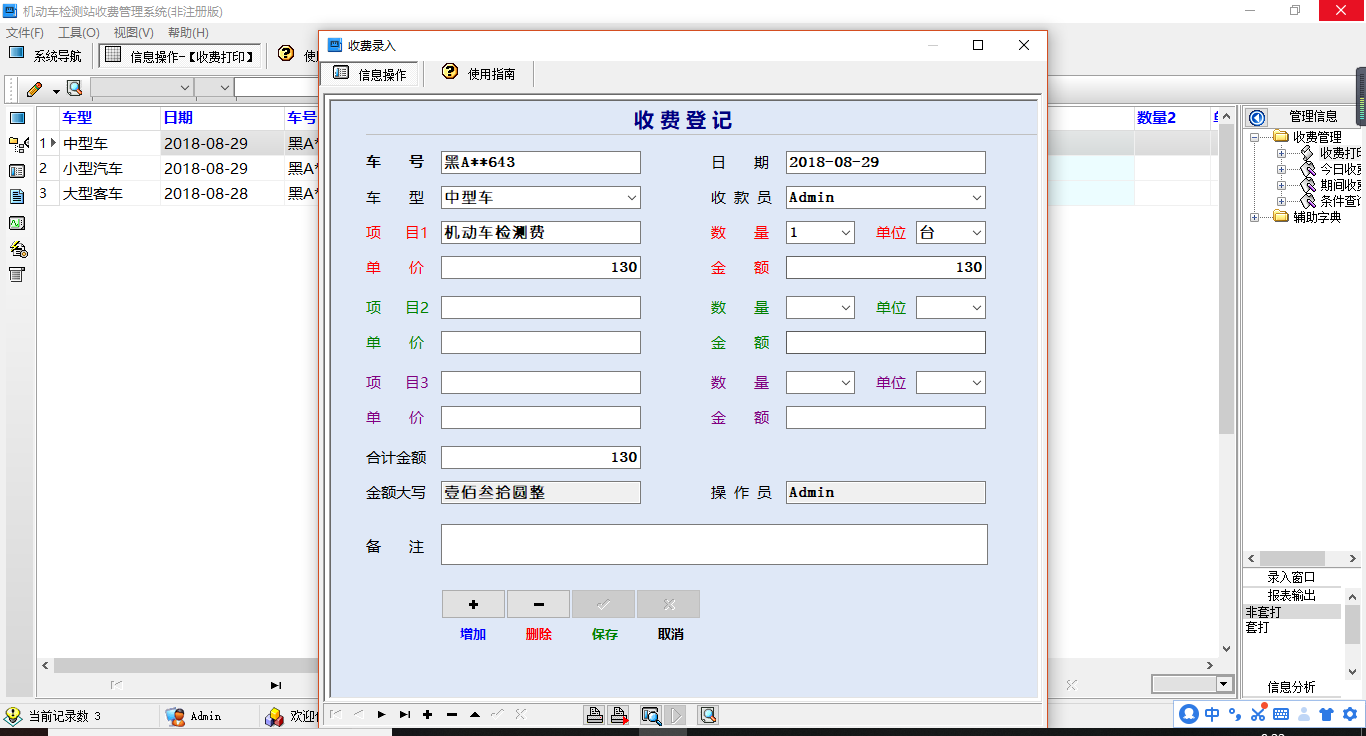Click the 备注 remarks text box

point(714,545)
